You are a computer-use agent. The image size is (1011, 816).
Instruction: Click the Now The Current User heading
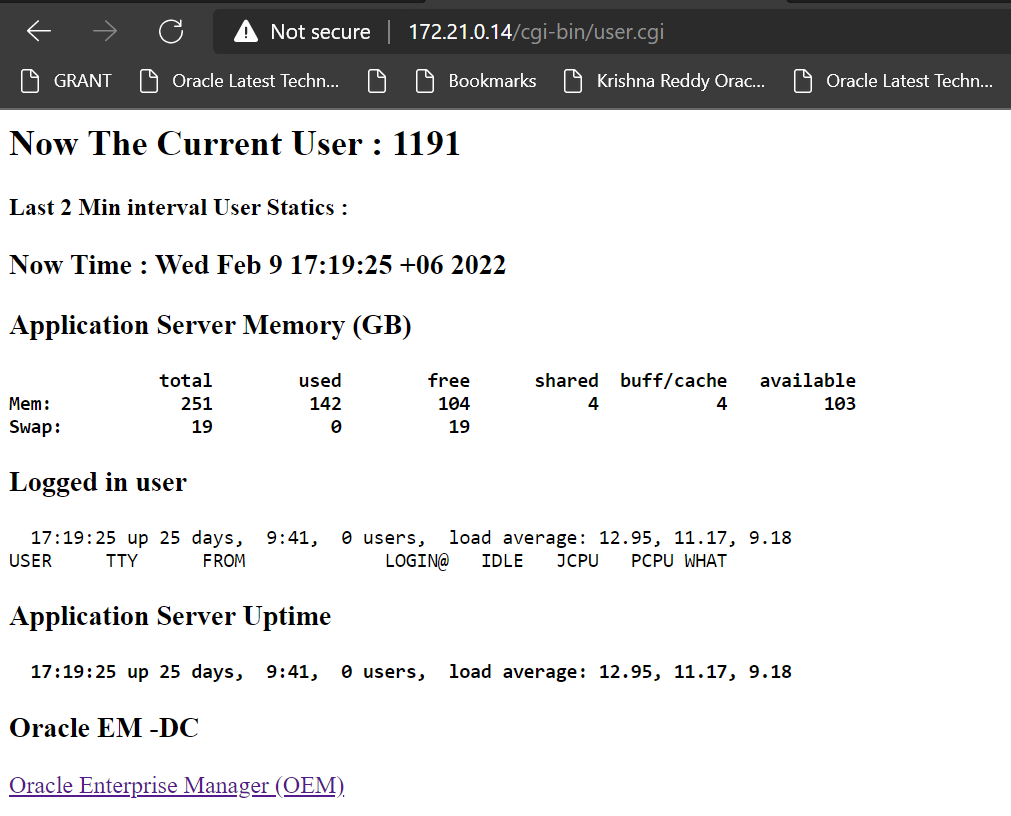(235, 144)
